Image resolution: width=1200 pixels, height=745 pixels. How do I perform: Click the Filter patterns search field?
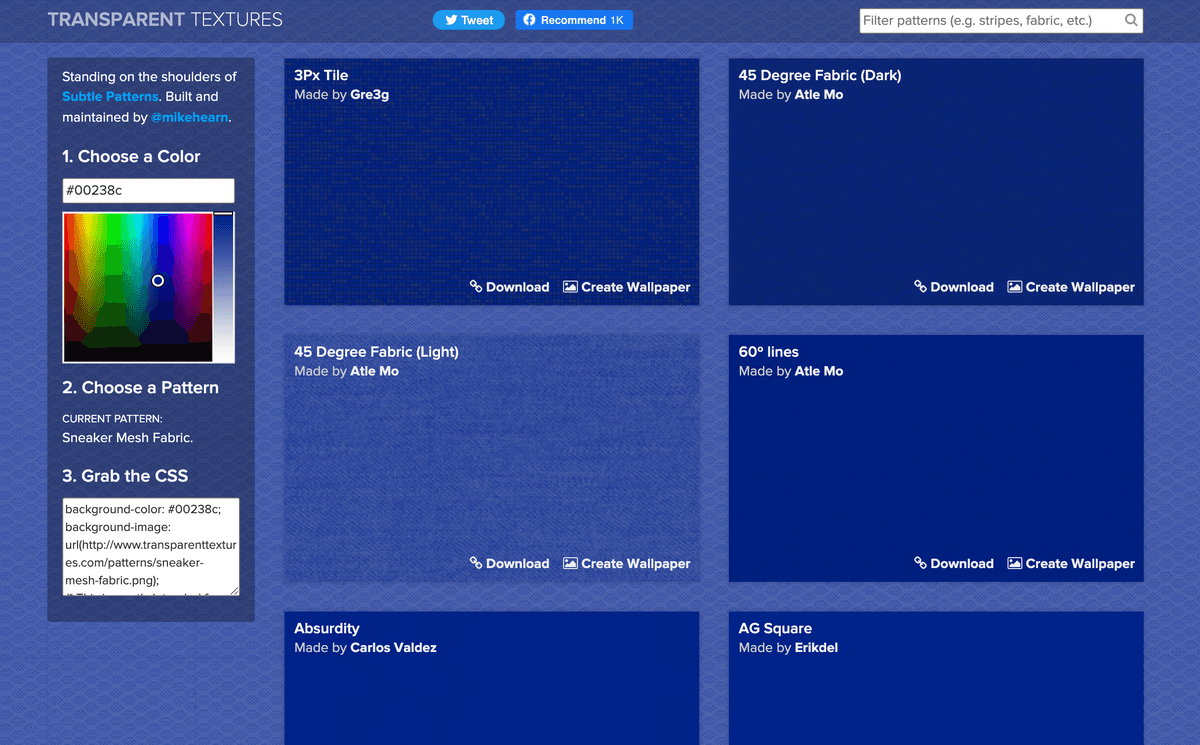click(x=990, y=20)
